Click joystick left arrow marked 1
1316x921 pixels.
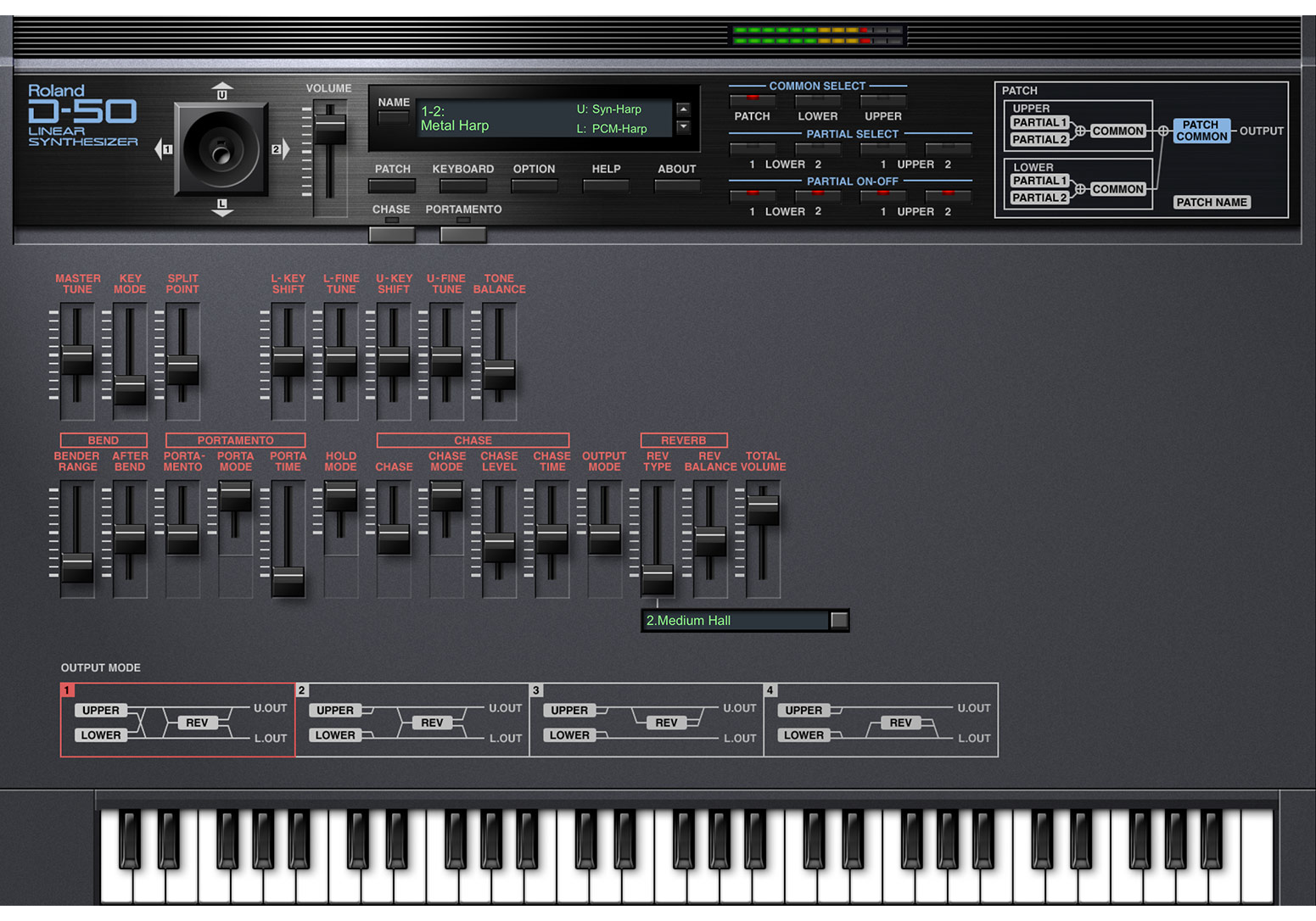point(164,149)
